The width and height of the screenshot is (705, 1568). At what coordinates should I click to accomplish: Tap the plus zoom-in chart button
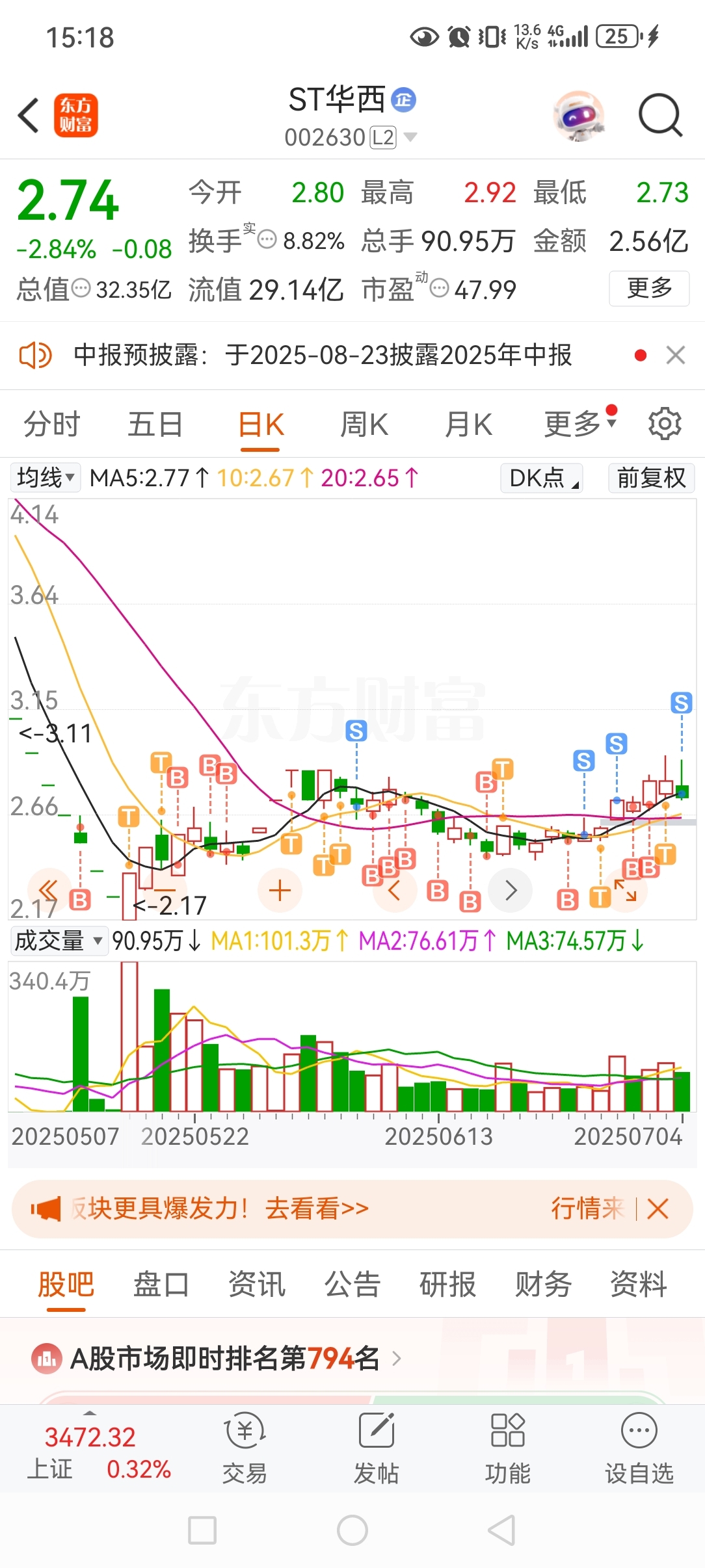point(280,890)
